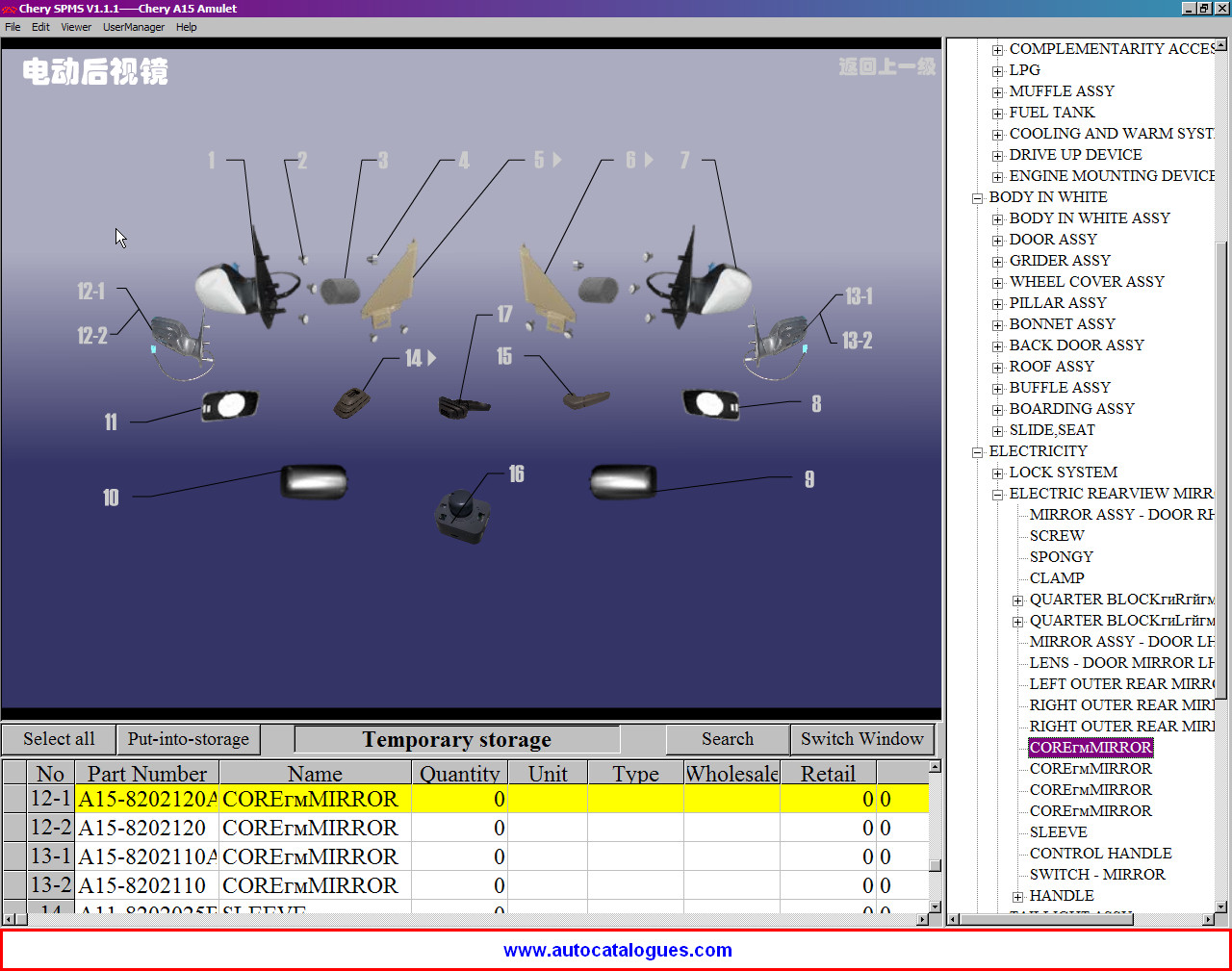This screenshot has width=1232, height=971.
Task: Select the left mirror lens frame part 11
Action: 230,405
